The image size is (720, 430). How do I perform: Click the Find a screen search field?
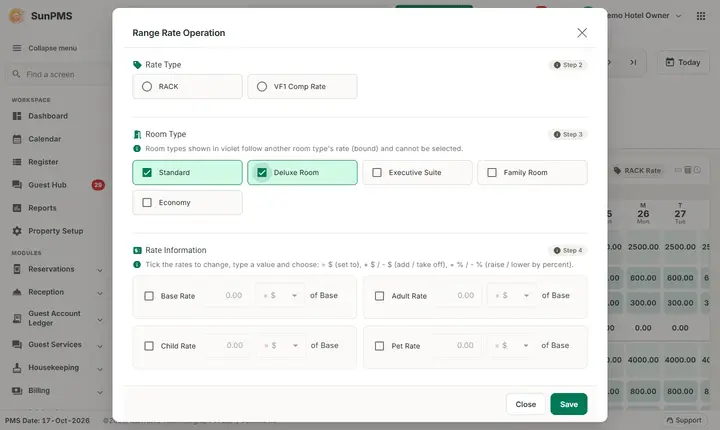[59, 74]
